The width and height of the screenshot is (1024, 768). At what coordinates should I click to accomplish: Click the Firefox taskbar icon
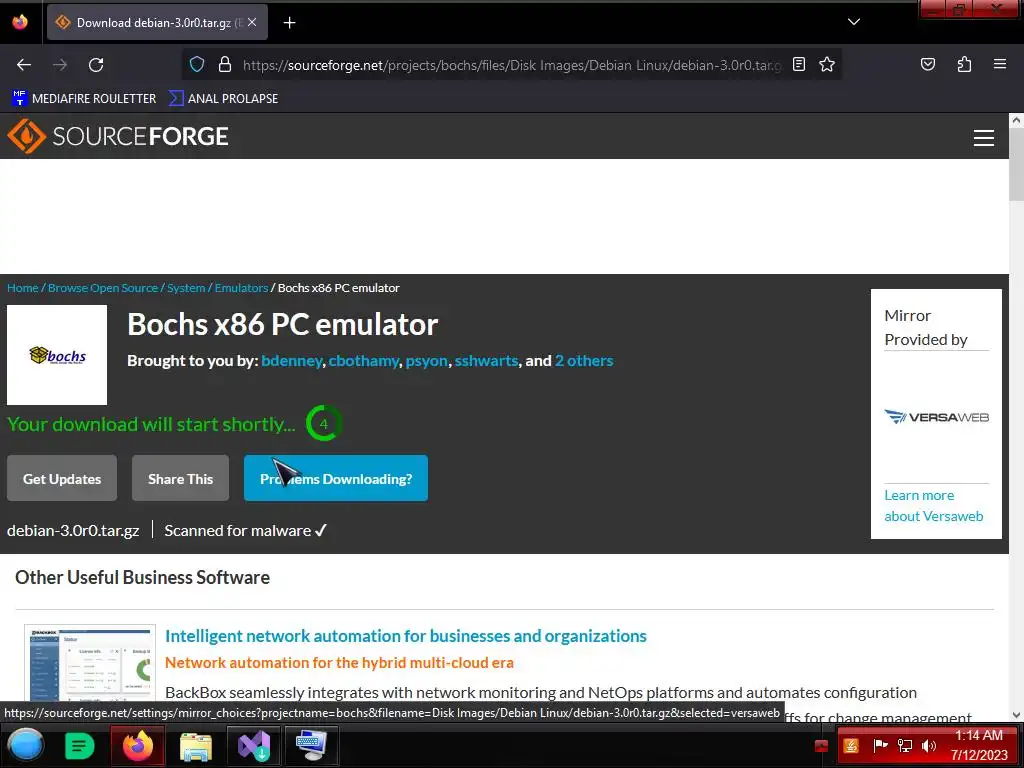[138, 746]
